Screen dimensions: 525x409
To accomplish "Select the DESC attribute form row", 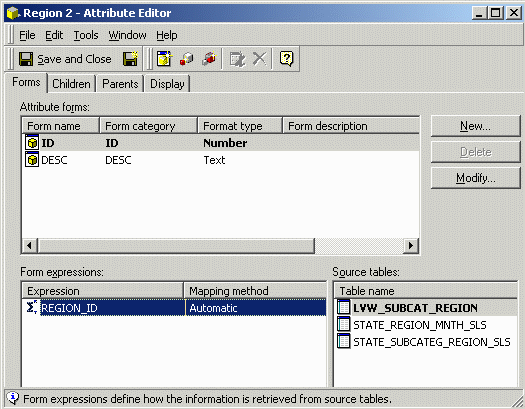I will click(220, 160).
